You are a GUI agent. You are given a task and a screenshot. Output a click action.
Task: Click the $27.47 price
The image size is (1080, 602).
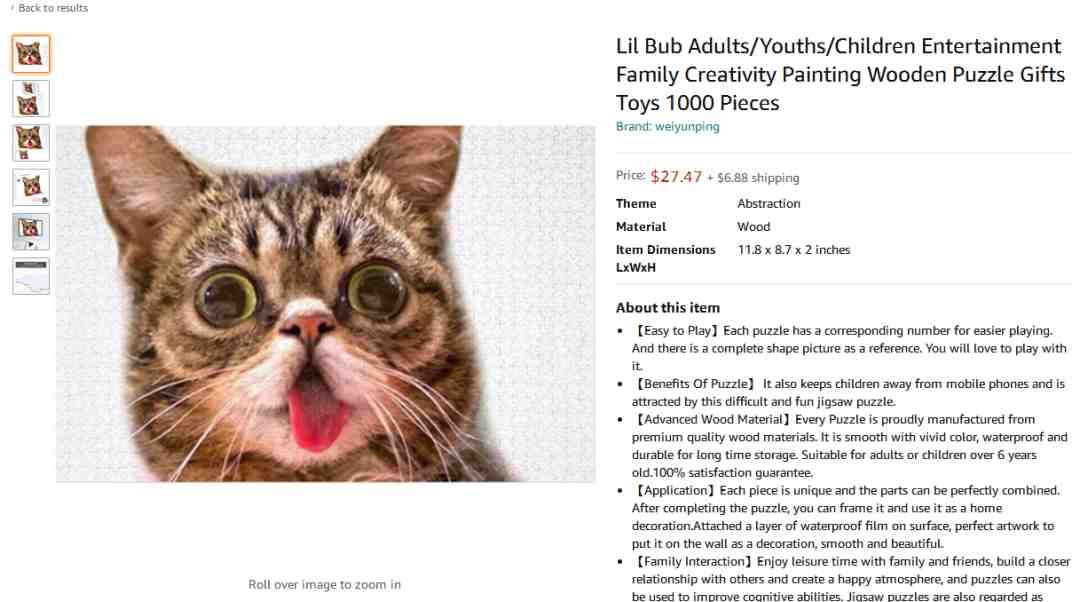[676, 176]
